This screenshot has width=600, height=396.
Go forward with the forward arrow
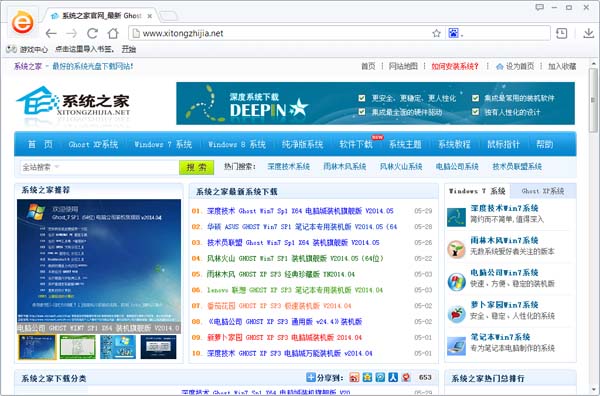point(72,34)
